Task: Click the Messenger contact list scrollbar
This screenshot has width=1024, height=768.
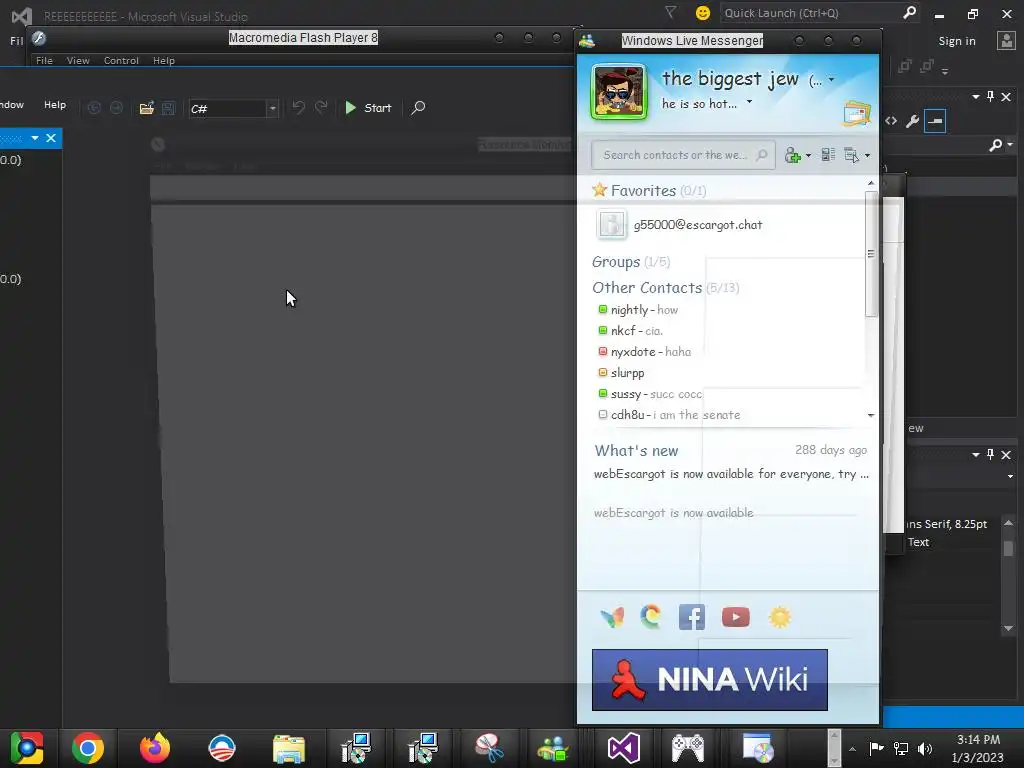Action: 871,255
